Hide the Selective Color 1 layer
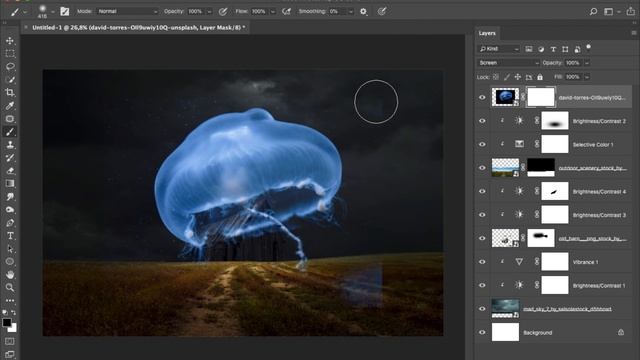The height and width of the screenshot is (360, 640). [482, 144]
